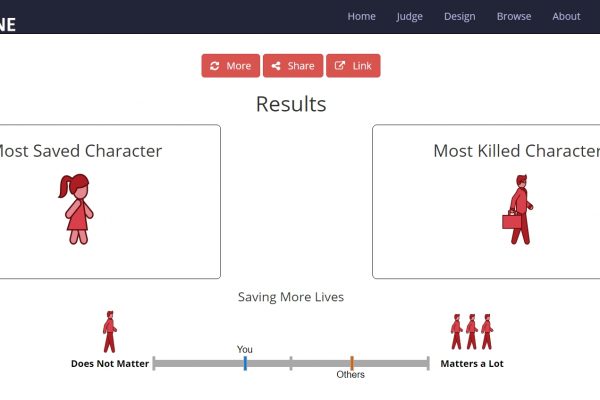Viewport: 600px width, 400px height.
Task: Click the businessman with briefcase icon
Action: point(519,210)
